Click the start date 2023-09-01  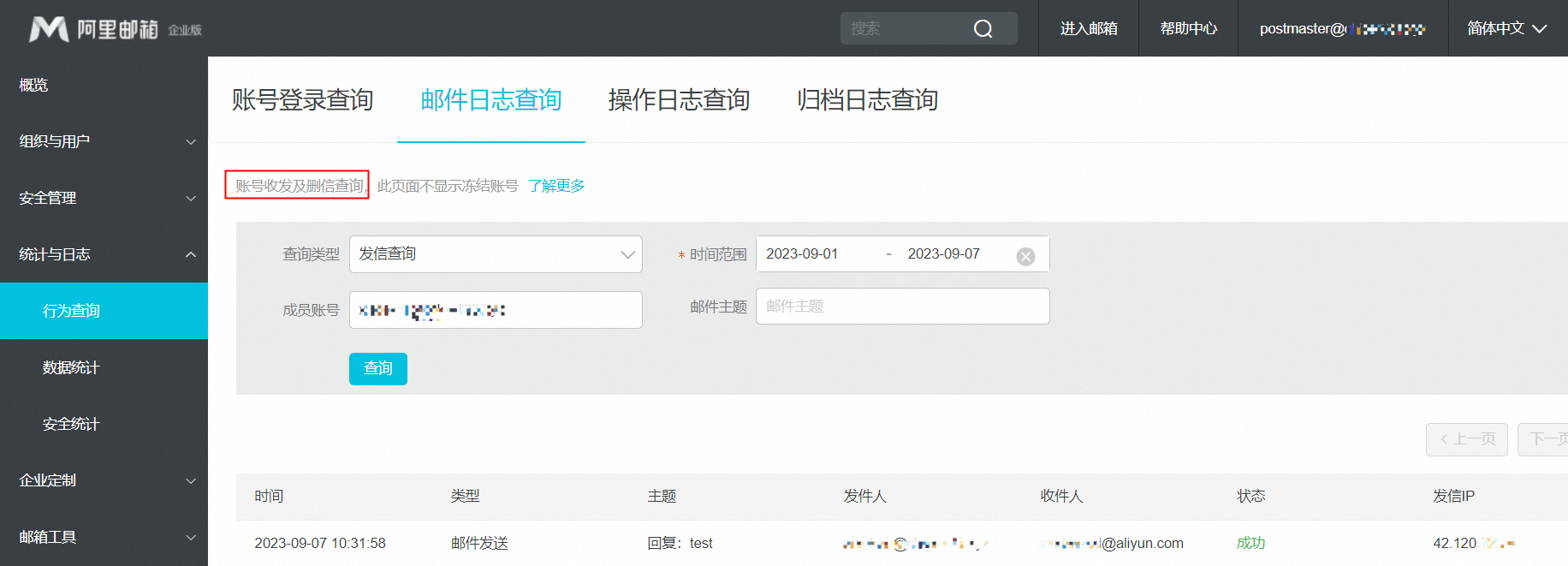[x=802, y=254]
